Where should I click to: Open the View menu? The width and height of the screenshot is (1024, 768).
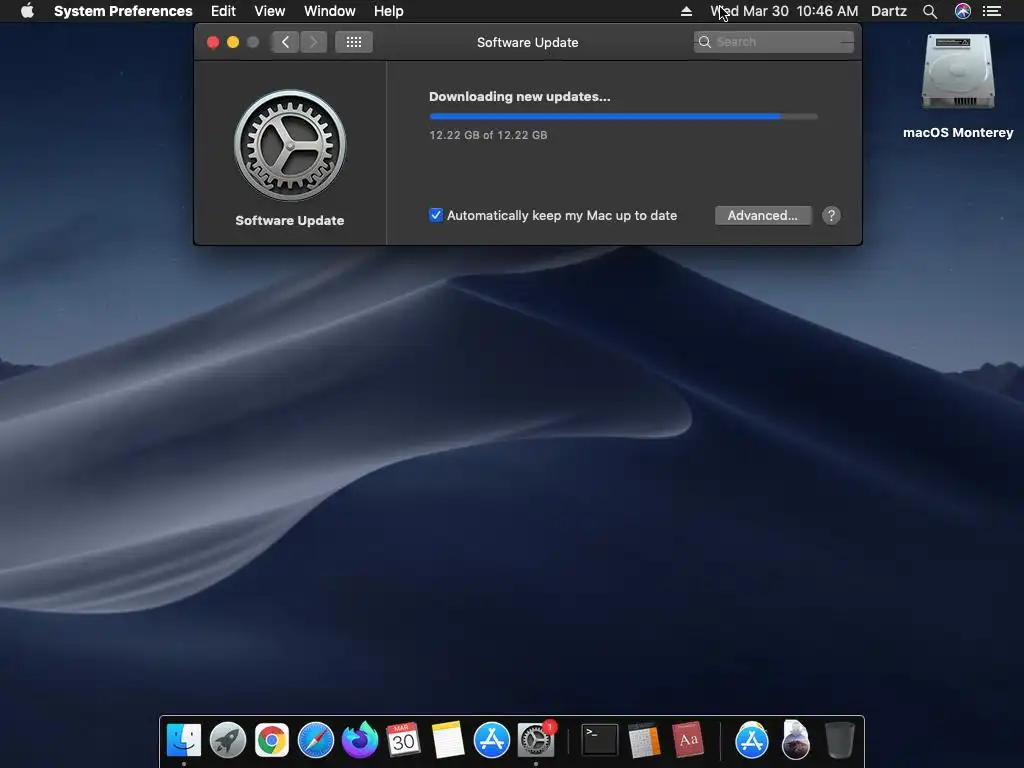pyautogui.click(x=270, y=11)
